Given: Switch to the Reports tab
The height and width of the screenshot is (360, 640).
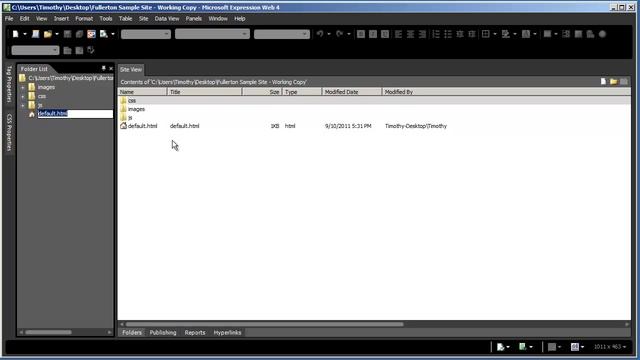Looking at the screenshot, I should 195,333.
